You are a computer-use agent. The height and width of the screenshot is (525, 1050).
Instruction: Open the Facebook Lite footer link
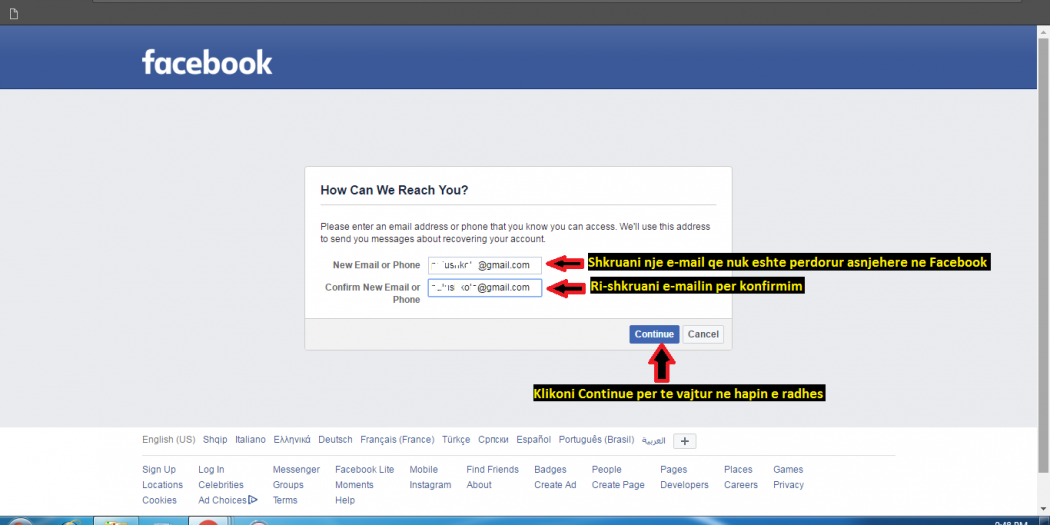365,469
